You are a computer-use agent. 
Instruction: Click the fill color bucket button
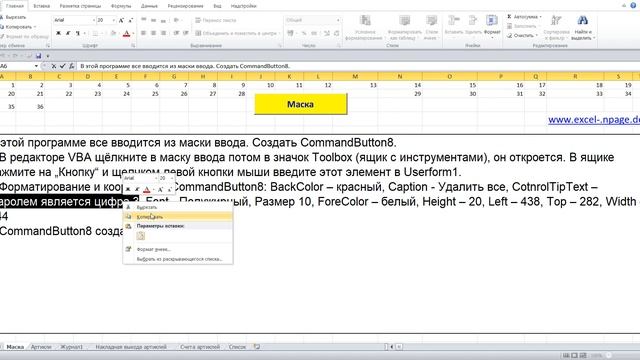click(x=113, y=33)
